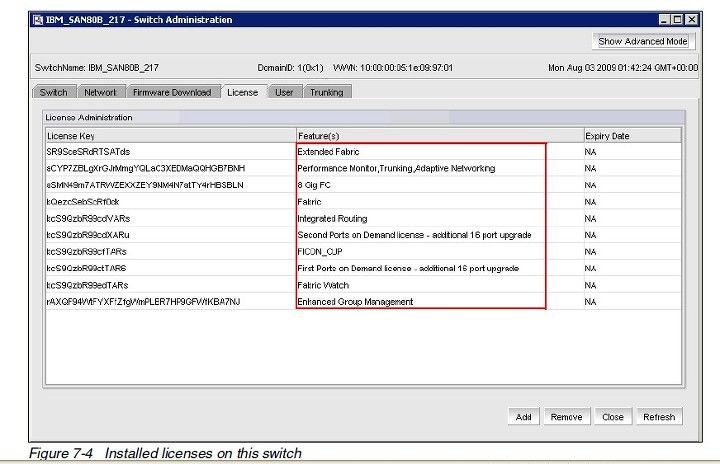Viewport: 720px width, 464px height.
Task: Click the date and time stamp
Action: pyautogui.click(x=623, y=68)
